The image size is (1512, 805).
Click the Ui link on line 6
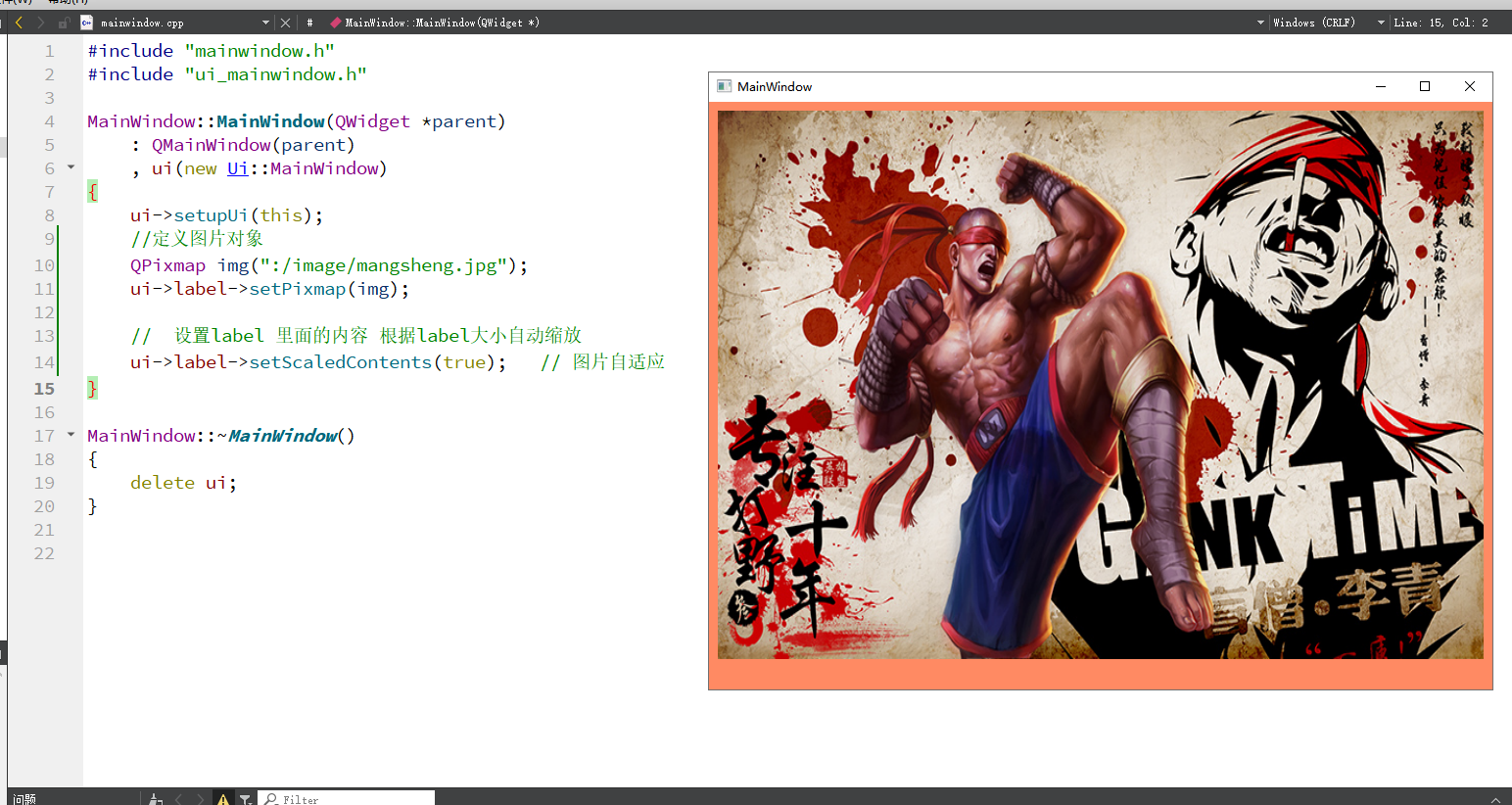238,168
